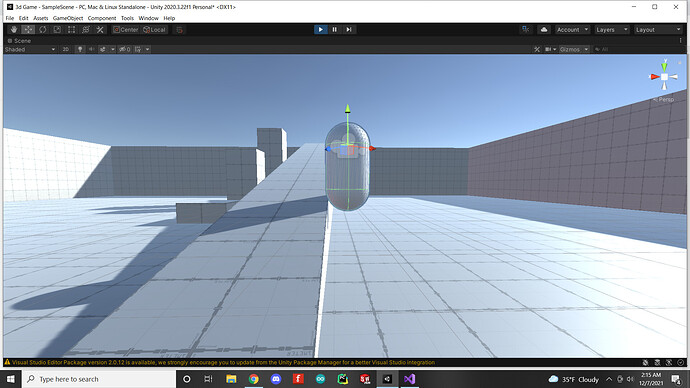The height and width of the screenshot is (388, 690).
Task: Open the Window menu
Action: (x=148, y=18)
